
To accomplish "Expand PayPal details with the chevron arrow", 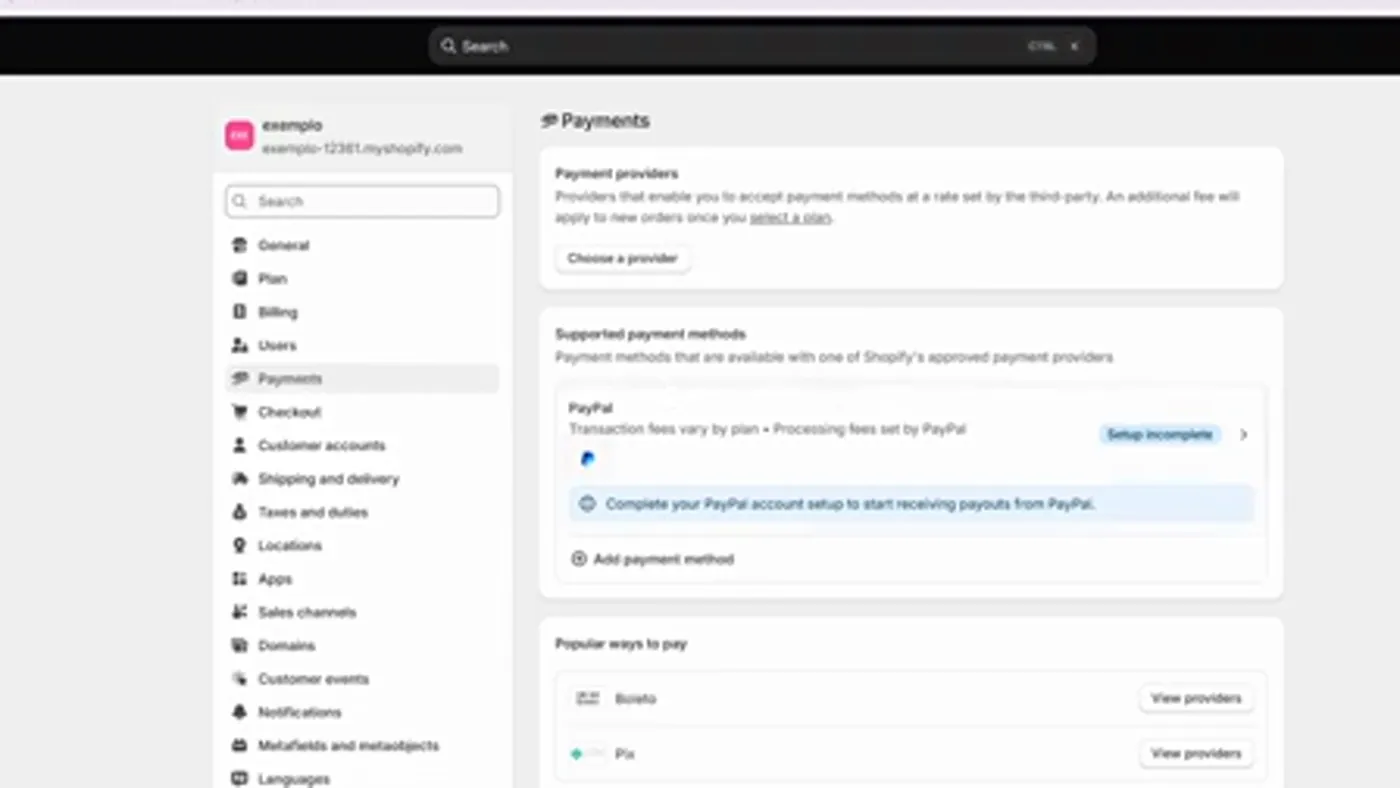I will [x=1243, y=435].
